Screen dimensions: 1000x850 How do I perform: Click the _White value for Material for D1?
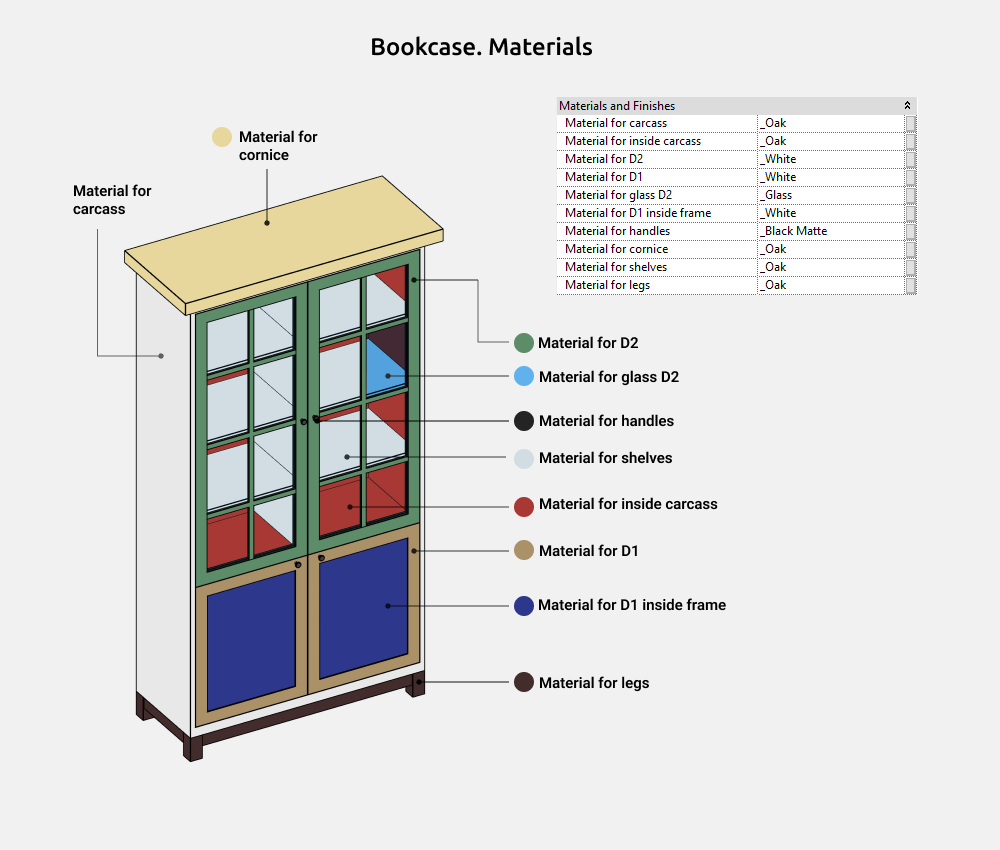(830, 177)
